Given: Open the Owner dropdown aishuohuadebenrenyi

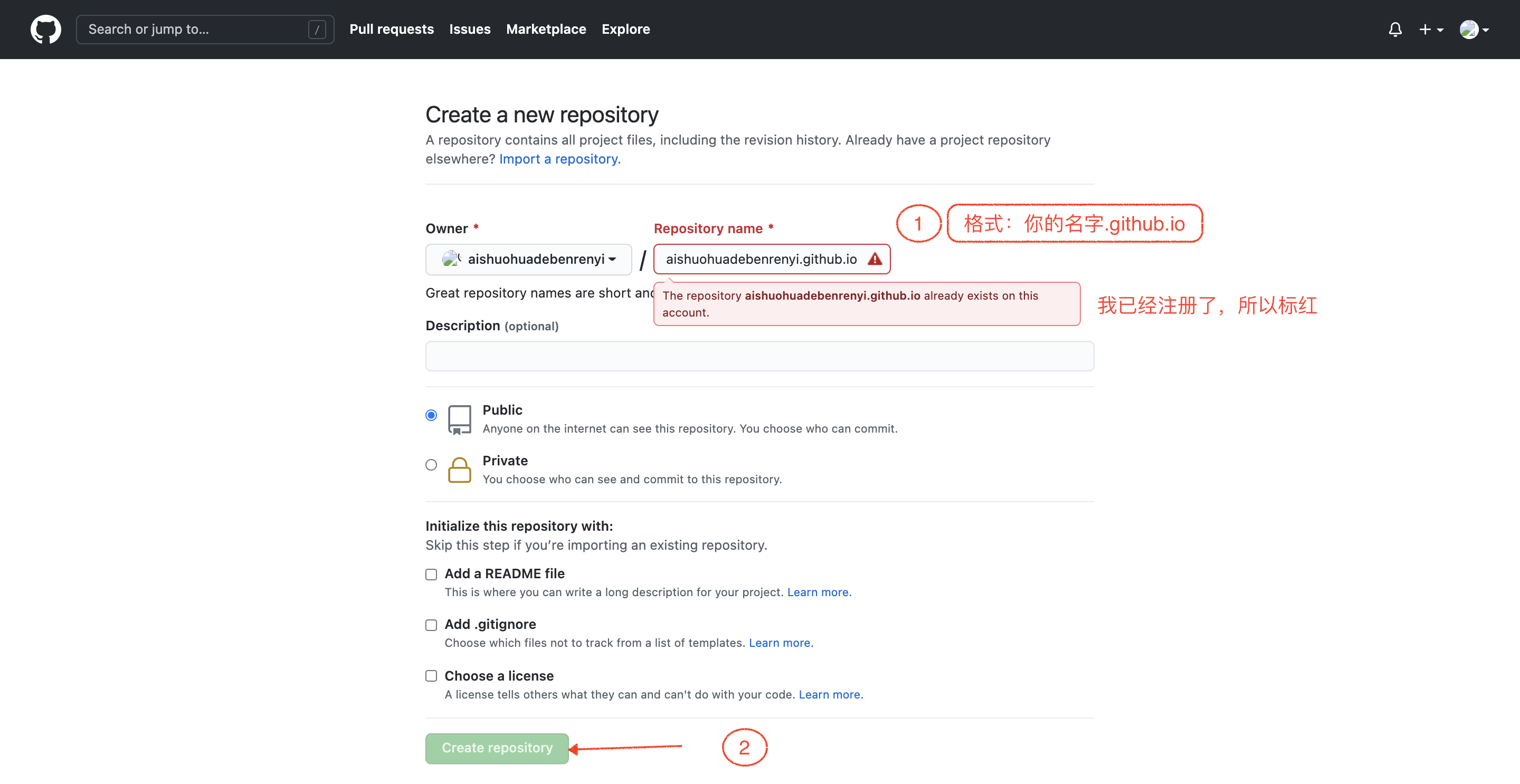Looking at the screenshot, I should pos(528,259).
